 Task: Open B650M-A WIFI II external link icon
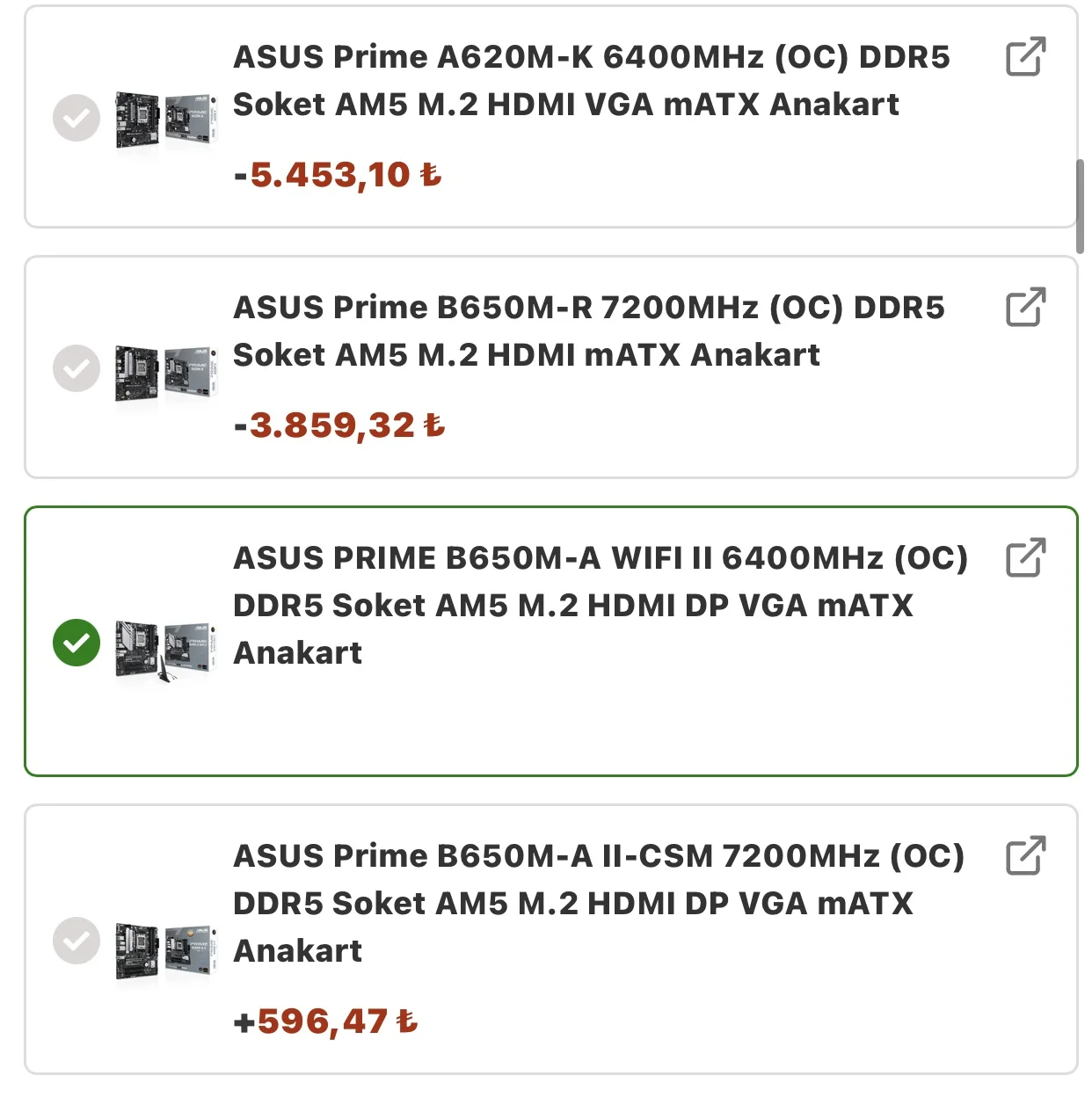tap(1025, 558)
